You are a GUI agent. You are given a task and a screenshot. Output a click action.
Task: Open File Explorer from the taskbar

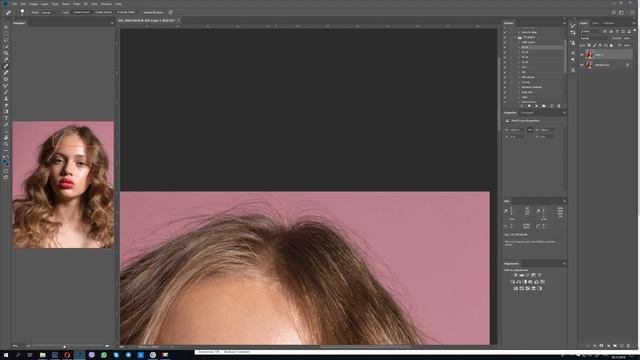coord(42,355)
